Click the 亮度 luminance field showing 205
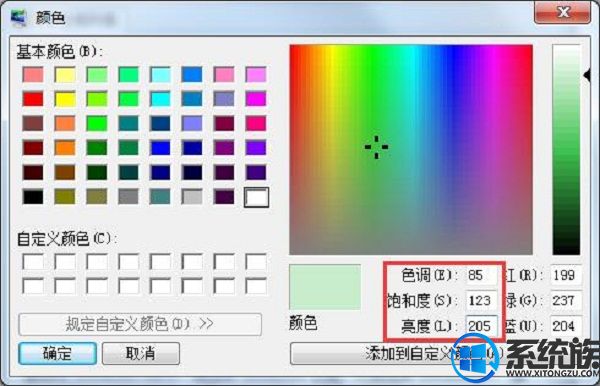600x386 pixels. point(481,326)
